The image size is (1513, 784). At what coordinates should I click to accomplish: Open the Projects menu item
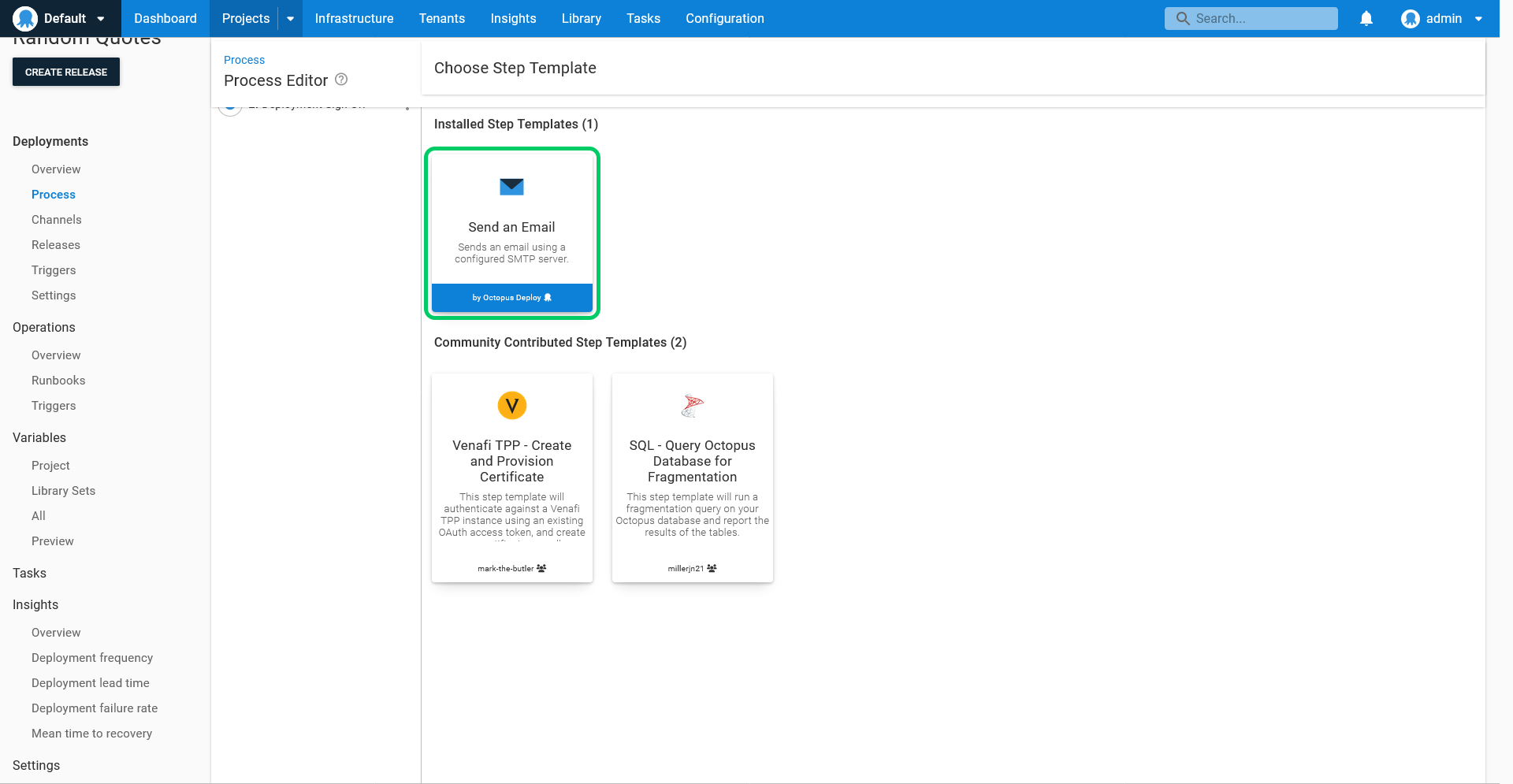click(x=246, y=18)
